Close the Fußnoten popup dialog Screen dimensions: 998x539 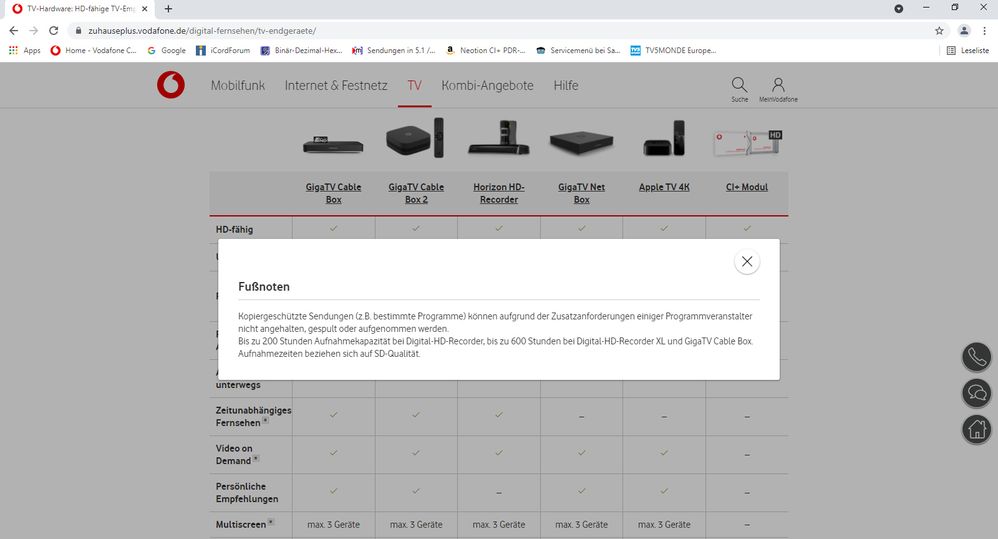pyautogui.click(x=747, y=262)
